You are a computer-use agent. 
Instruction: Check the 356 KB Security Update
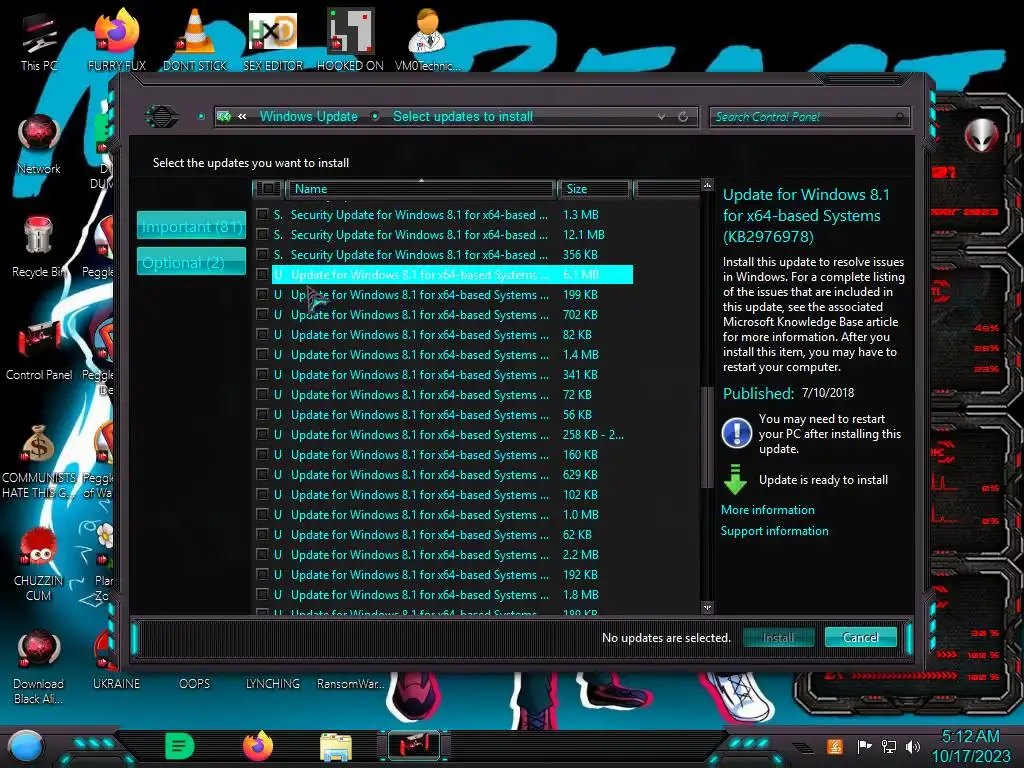(263, 255)
